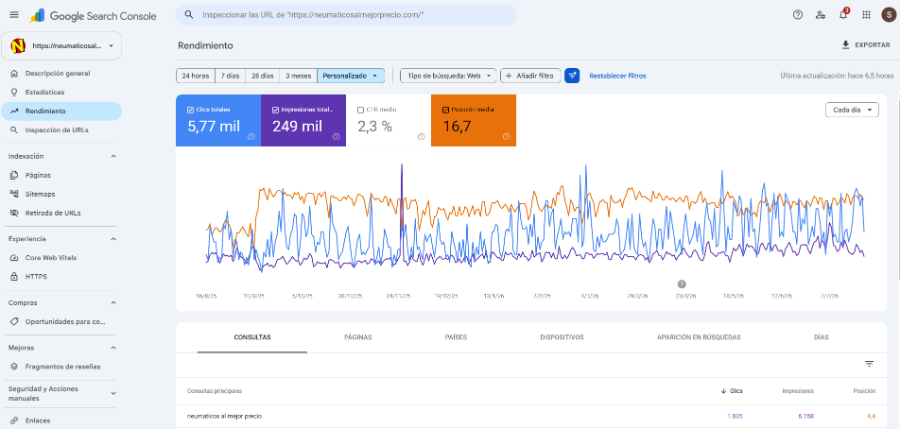Viewport: 900px width, 429px height.
Task: Sort table by Clics column
Action: coord(731,391)
